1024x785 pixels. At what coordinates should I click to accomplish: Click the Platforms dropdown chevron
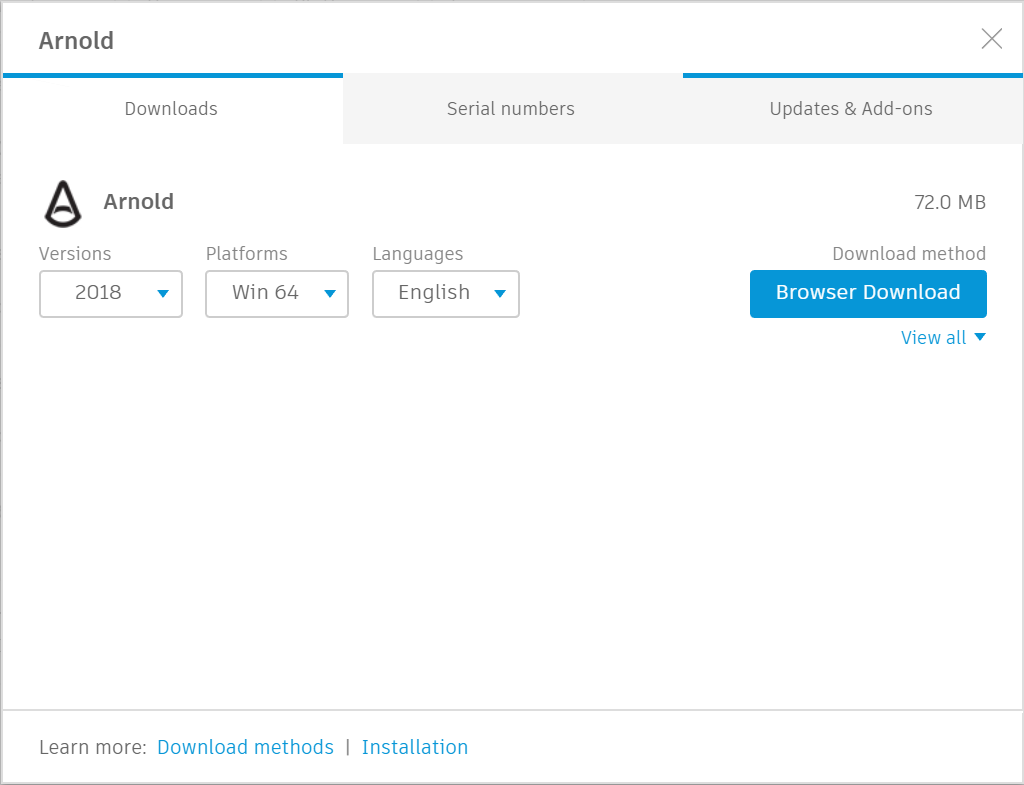329,294
